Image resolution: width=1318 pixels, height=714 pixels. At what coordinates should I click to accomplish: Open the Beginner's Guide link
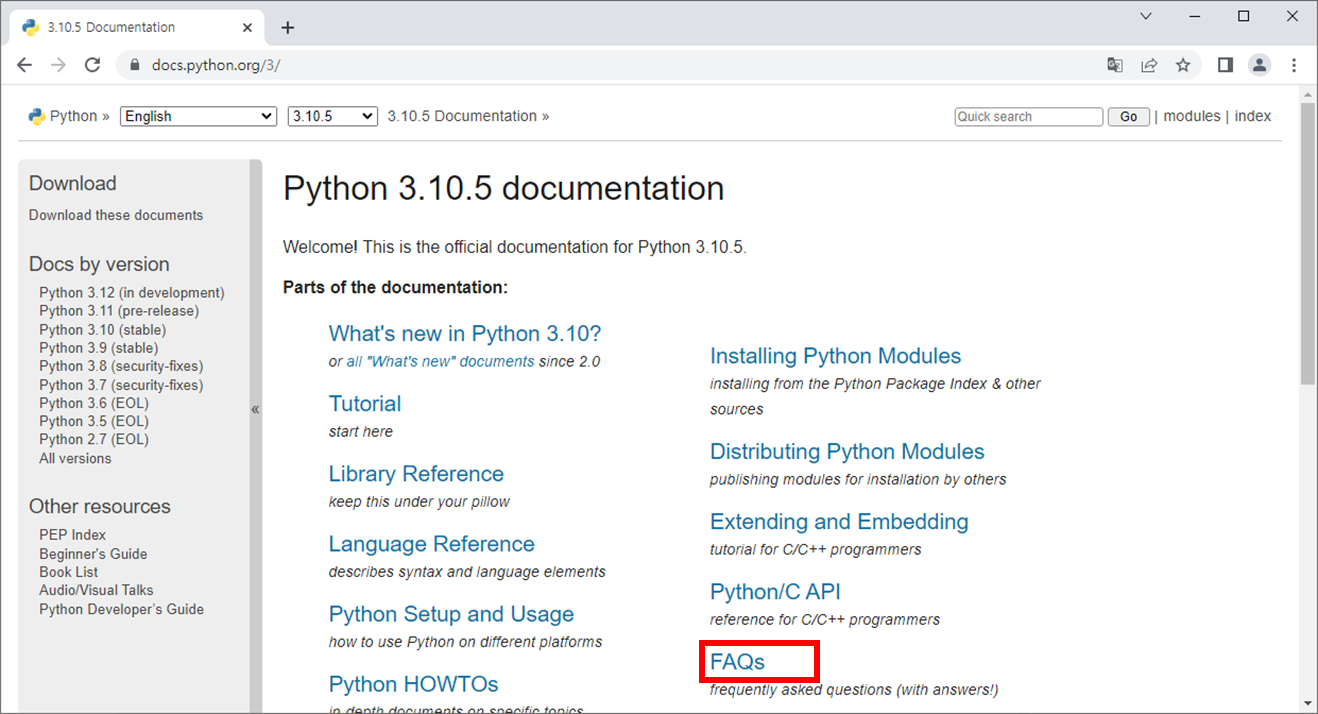click(x=93, y=554)
